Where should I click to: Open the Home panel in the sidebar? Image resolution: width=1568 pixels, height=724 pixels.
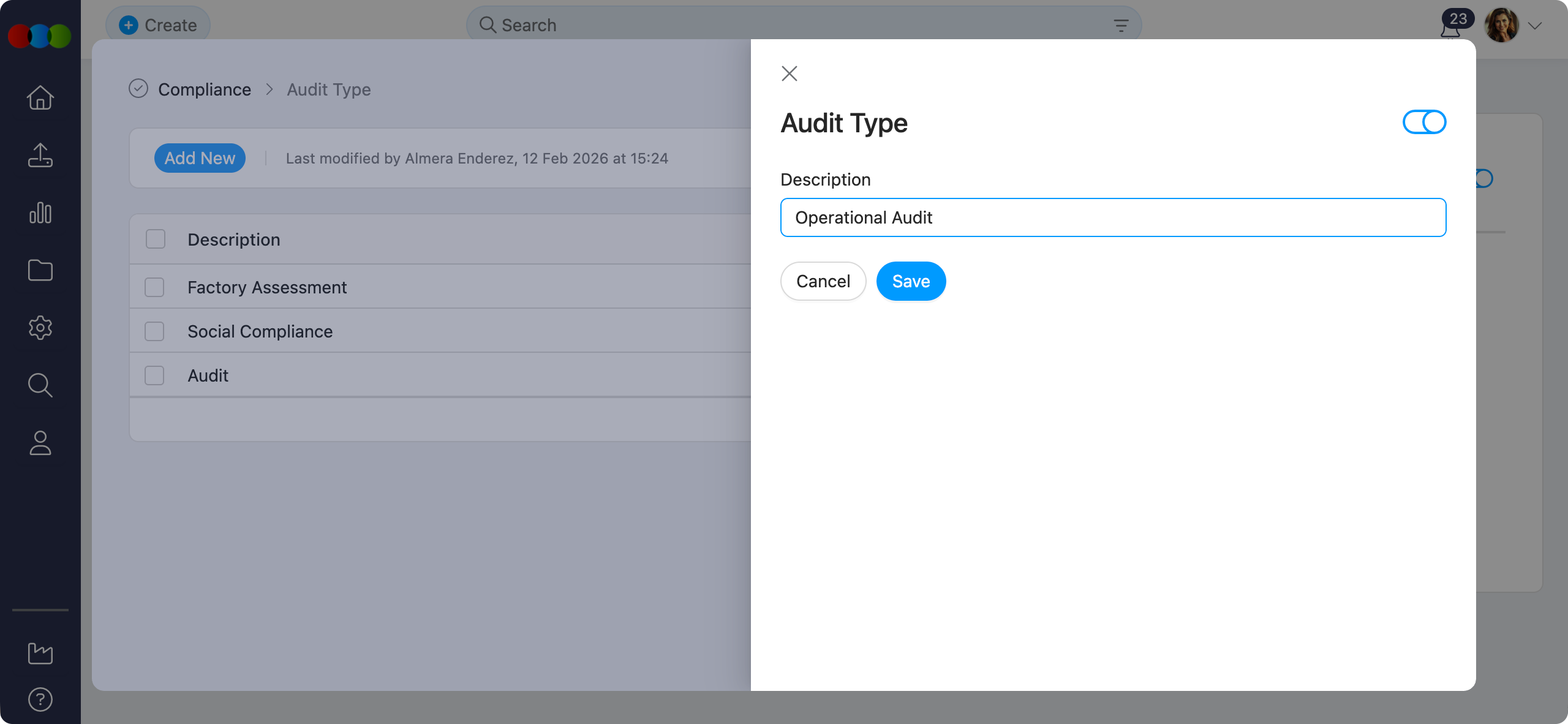click(x=40, y=97)
